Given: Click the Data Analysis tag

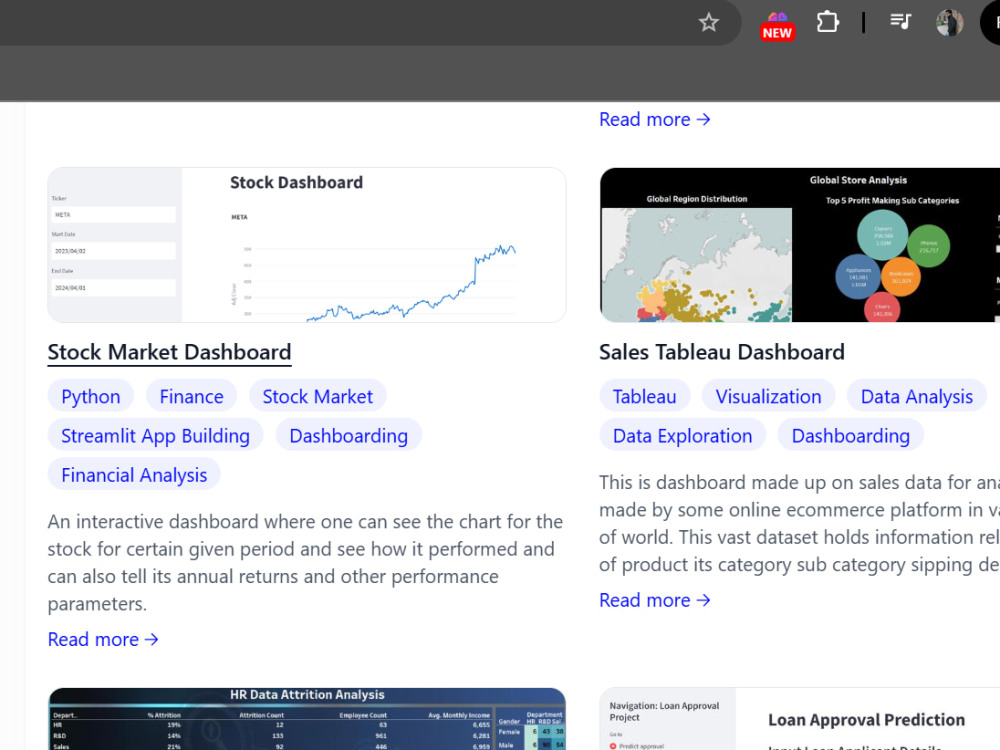Looking at the screenshot, I should pyautogui.click(x=916, y=396).
